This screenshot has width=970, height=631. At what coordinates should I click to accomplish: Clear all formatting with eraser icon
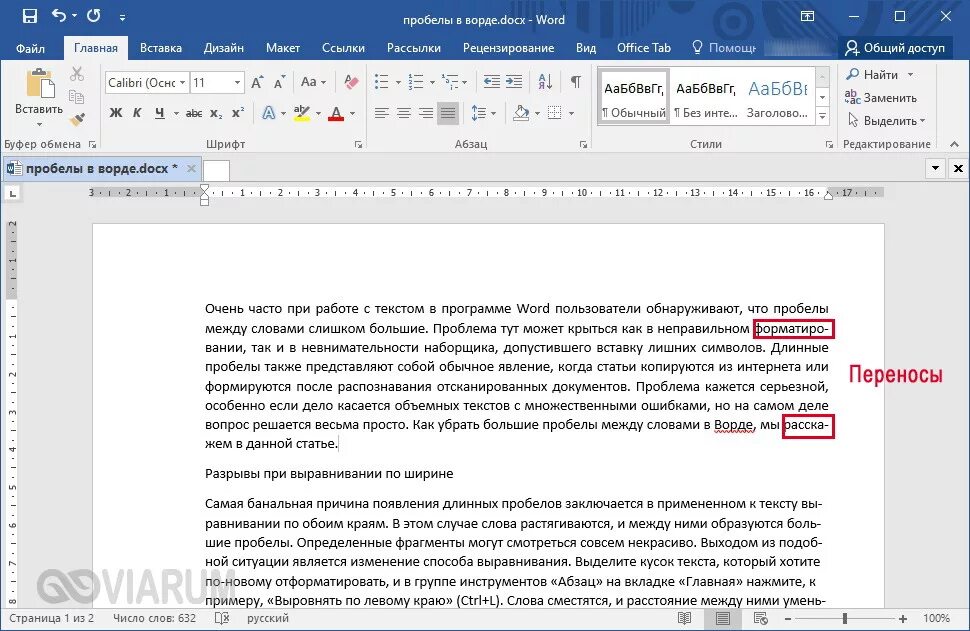[351, 82]
